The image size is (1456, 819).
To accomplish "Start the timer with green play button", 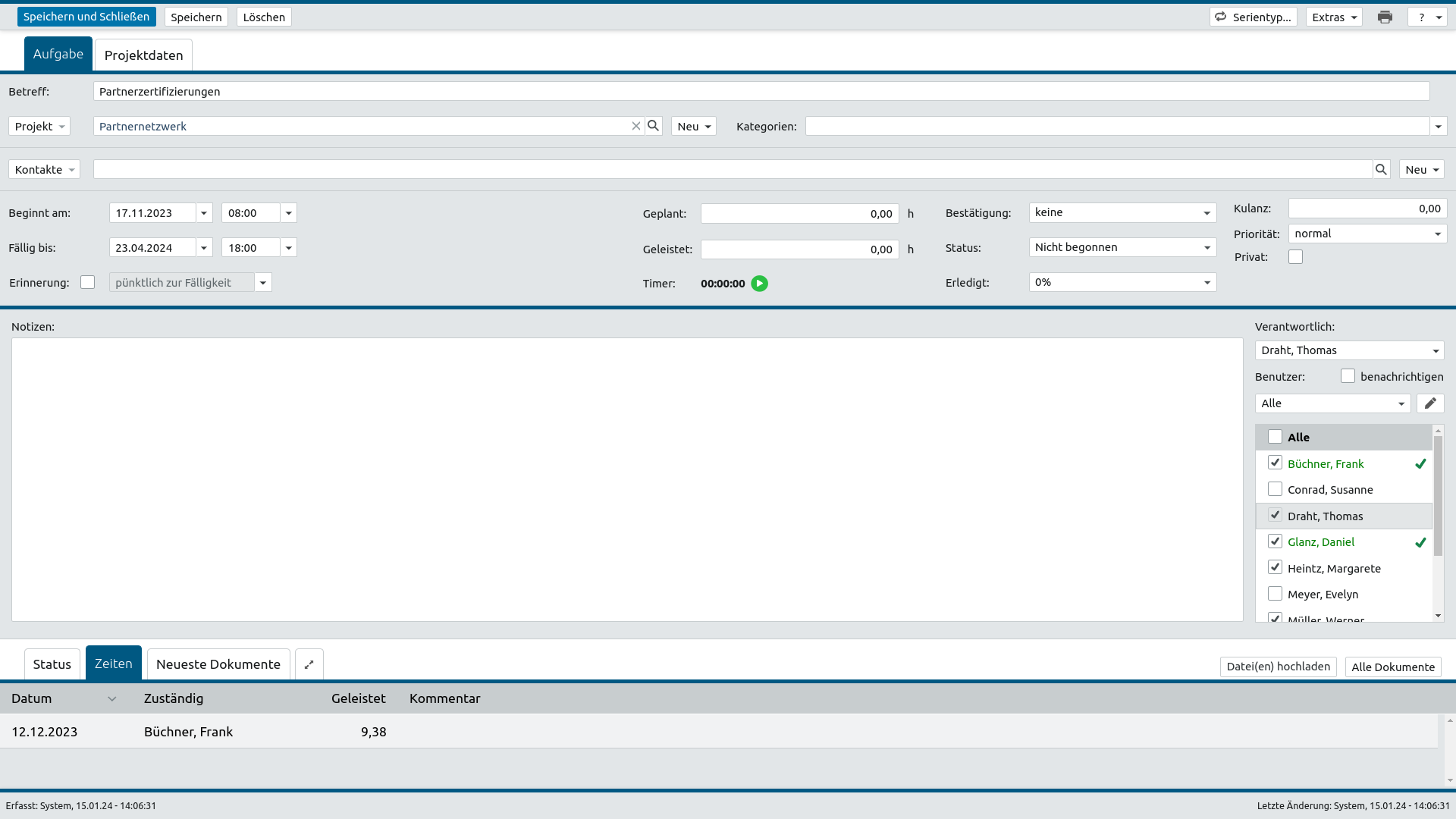I will point(759,284).
